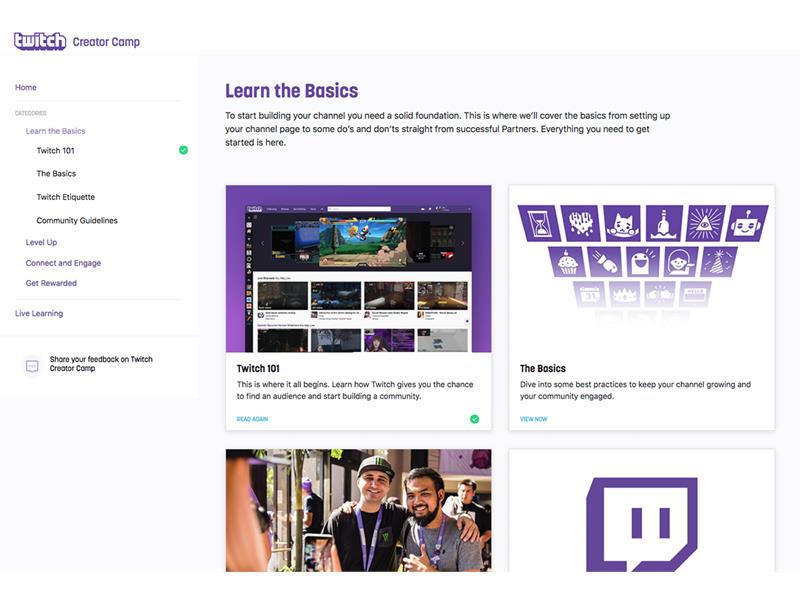The width and height of the screenshot is (800, 600).
Task: Click the CATEGORIES label in the sidebar
Action: [31, 113]
